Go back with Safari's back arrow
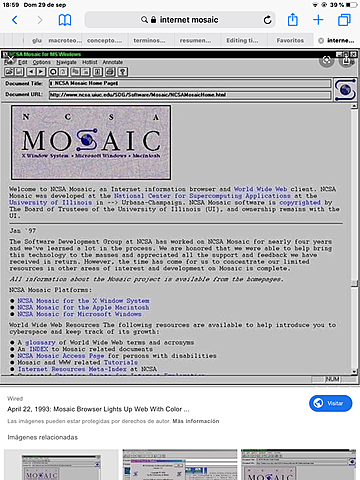The image size is (360, 480). pos(15,20)
